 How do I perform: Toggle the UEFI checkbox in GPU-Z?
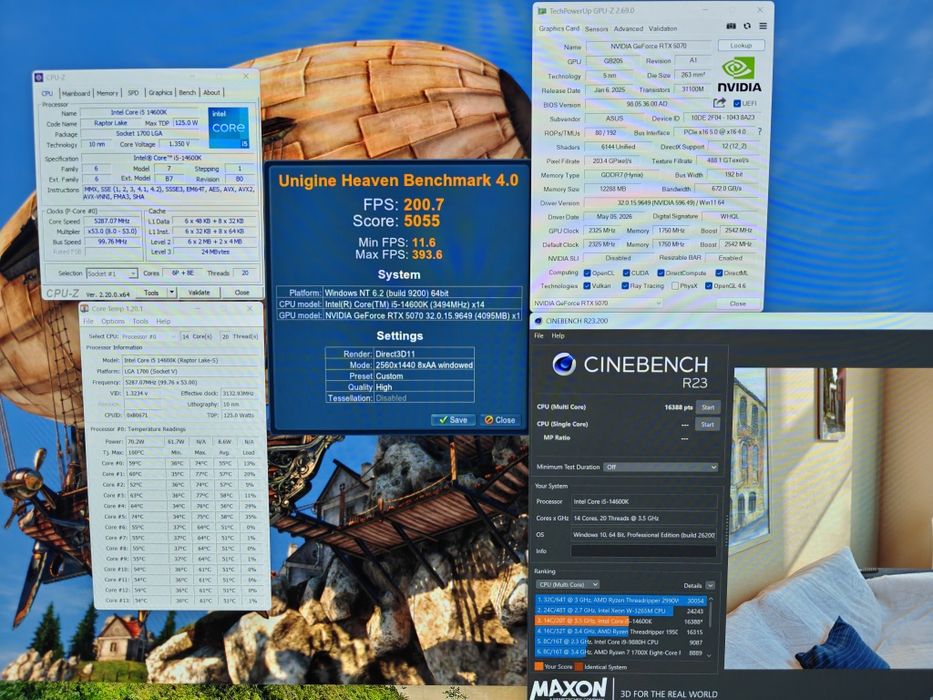[x=737, y=104]
